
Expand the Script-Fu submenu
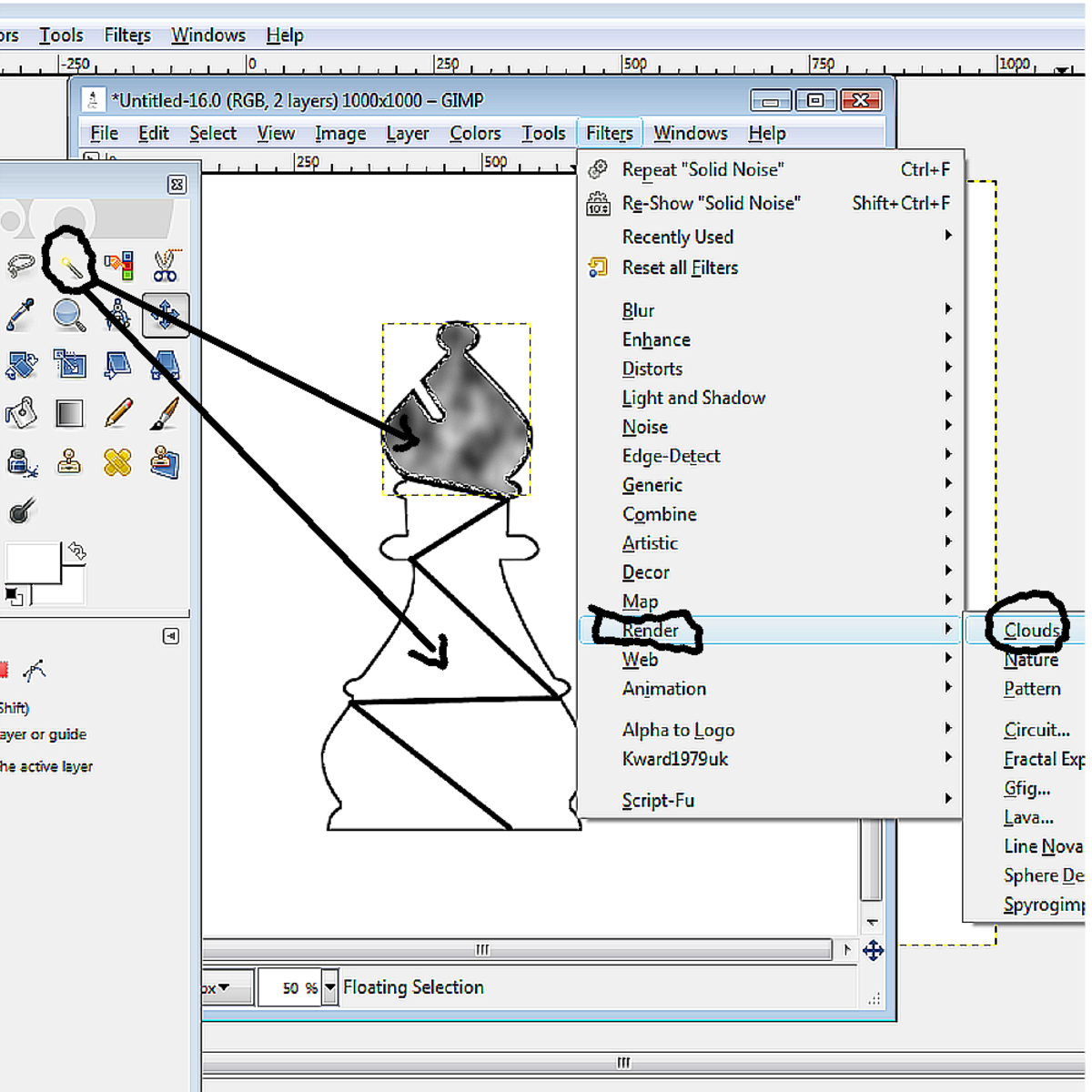coord(770,801)
